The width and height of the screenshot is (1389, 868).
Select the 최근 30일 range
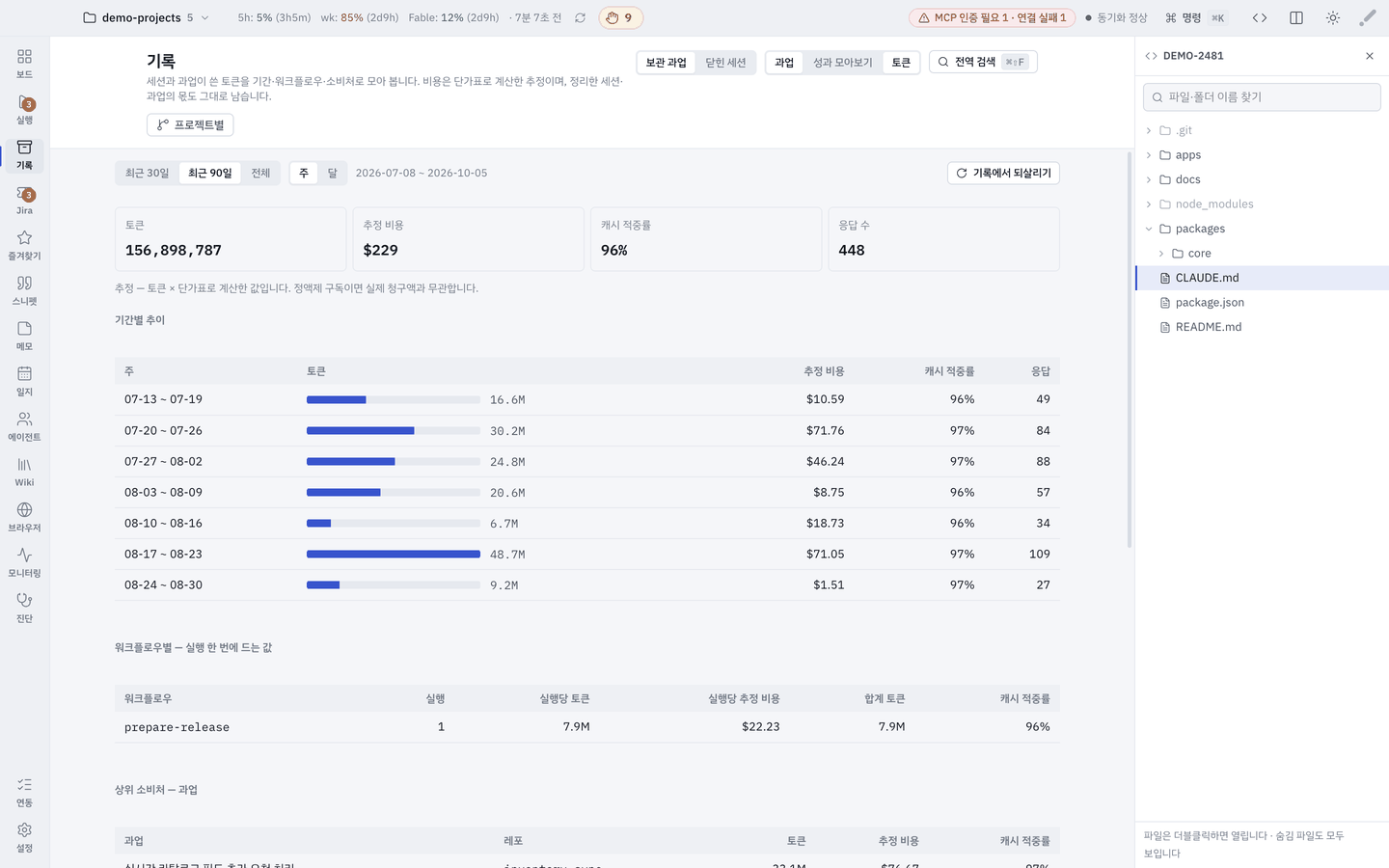tap(147, 173)
